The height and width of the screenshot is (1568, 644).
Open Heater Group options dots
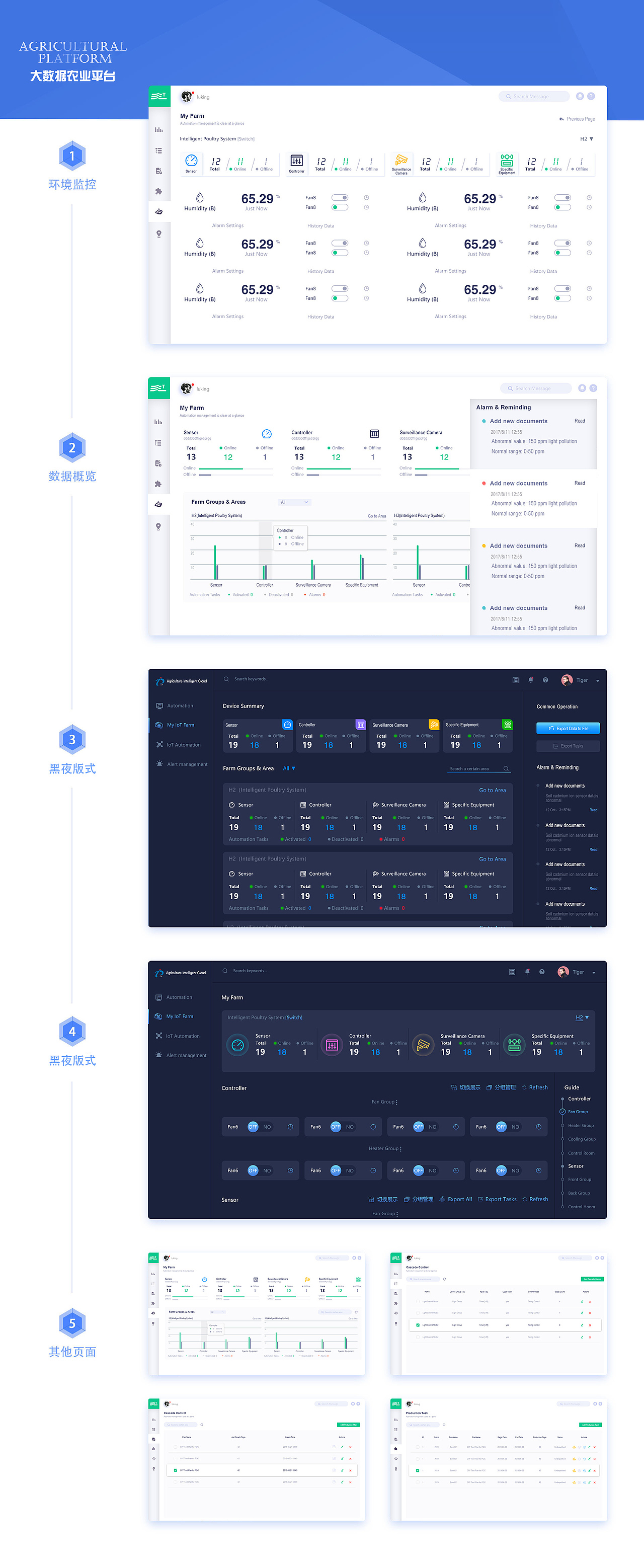point(400,1149)
